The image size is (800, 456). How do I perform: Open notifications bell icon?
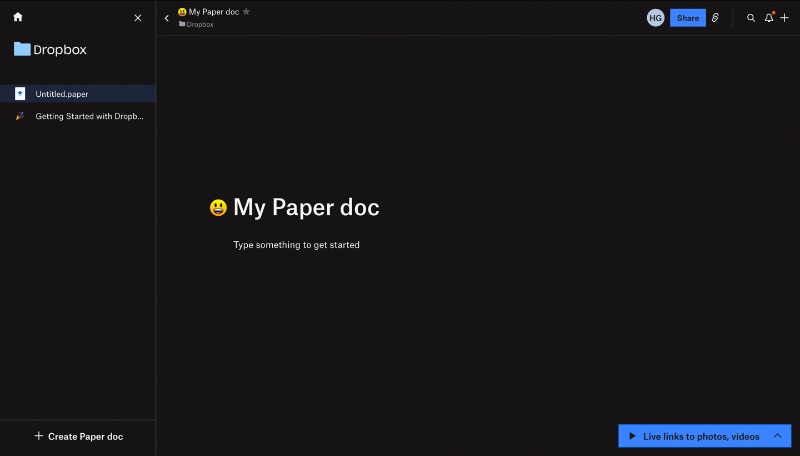[x=769, y=18]
